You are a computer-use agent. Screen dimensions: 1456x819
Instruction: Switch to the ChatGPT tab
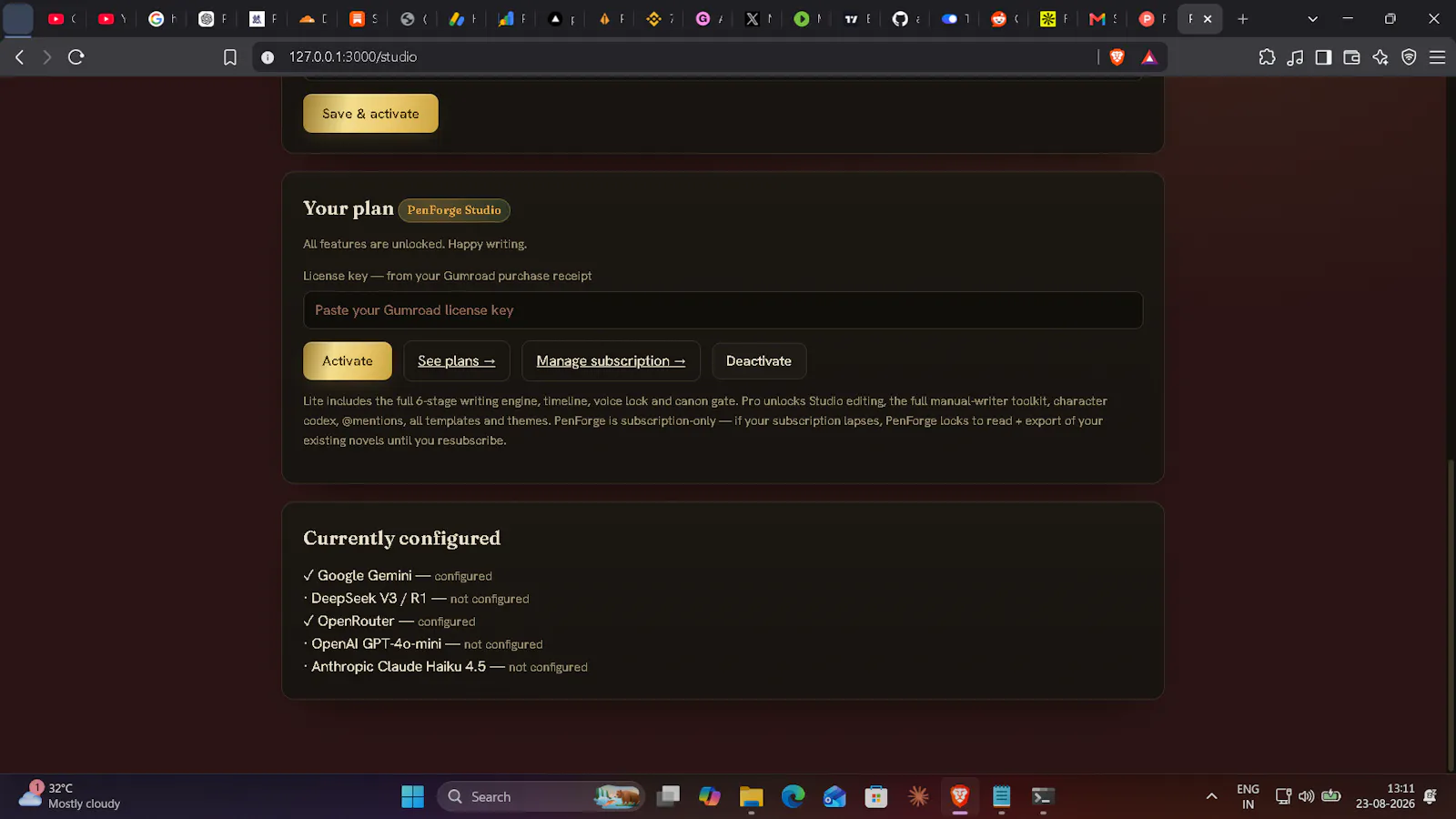213,18
